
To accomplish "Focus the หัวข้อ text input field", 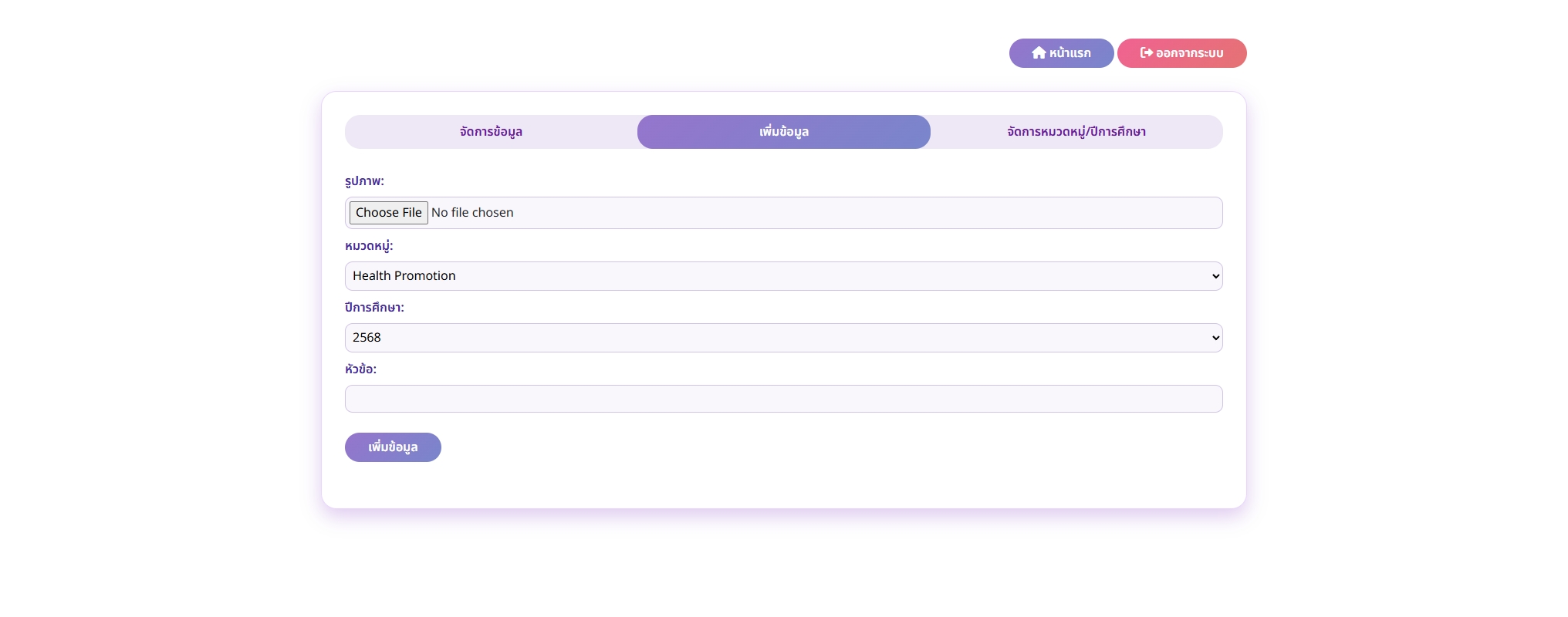I will click(x=783, y=399).
